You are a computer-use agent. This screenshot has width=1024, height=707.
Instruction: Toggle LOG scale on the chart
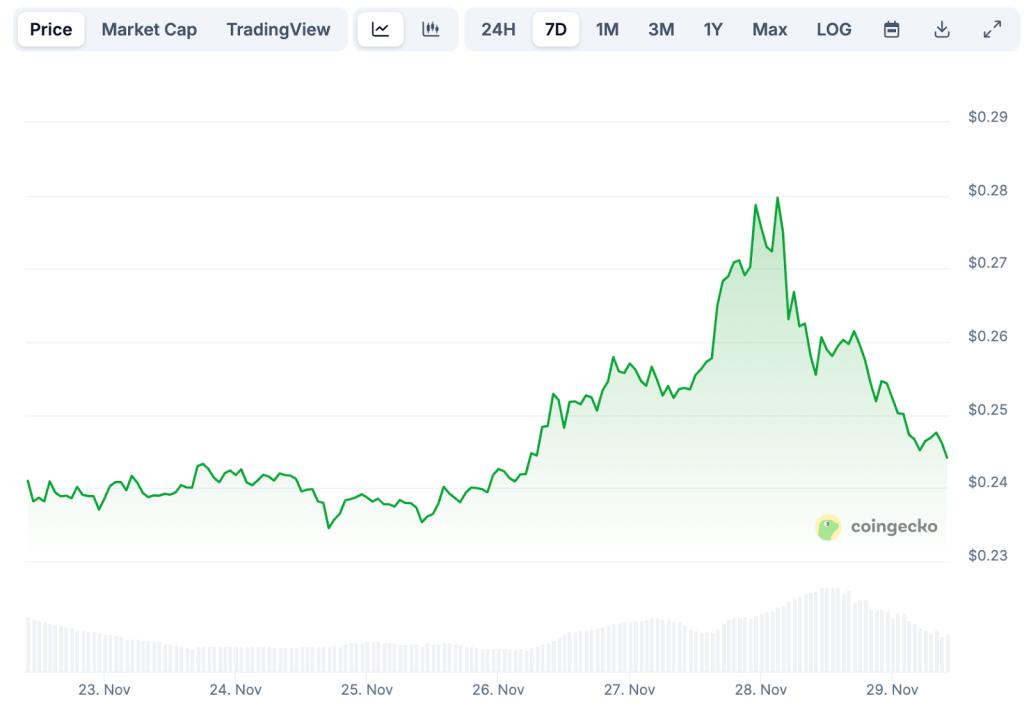click(x=834, y=29)
